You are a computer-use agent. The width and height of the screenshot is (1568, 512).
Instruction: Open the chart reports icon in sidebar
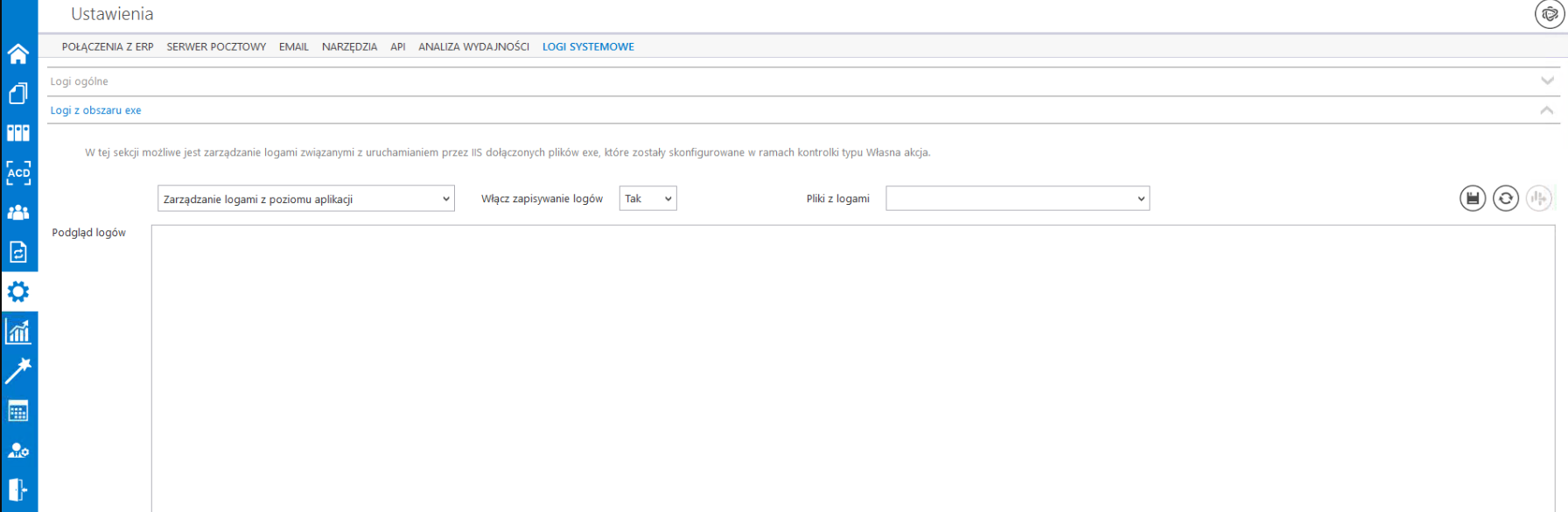pos(18,331)
